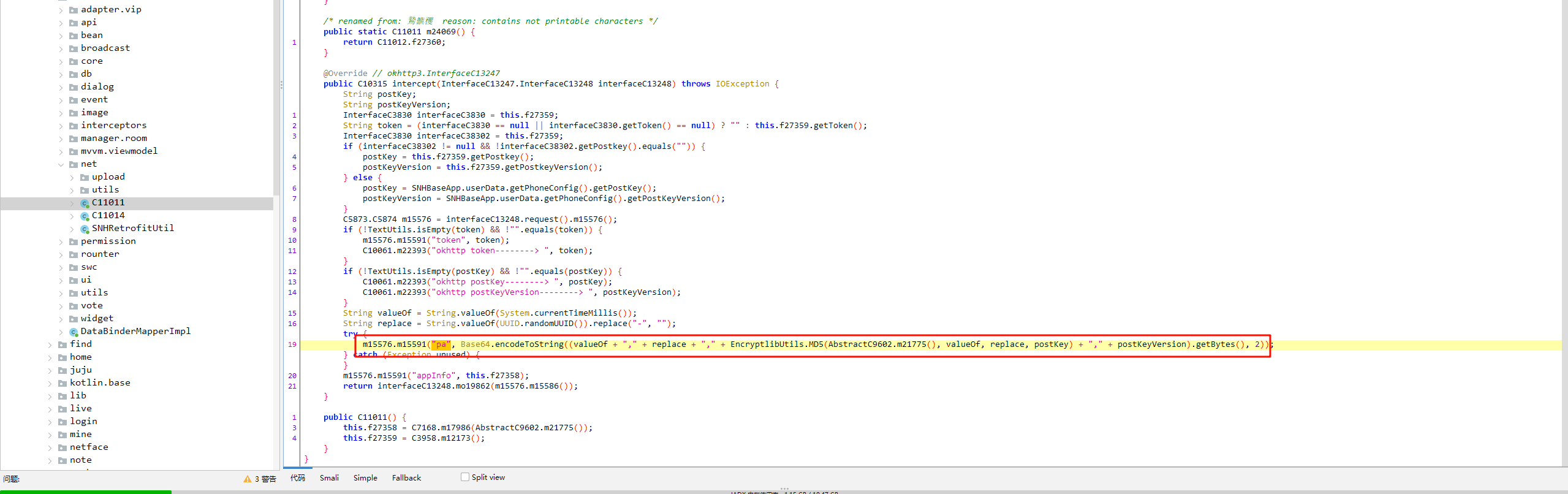Expand the C11014 class members
1568x494 pixels.
click(72, 216)
